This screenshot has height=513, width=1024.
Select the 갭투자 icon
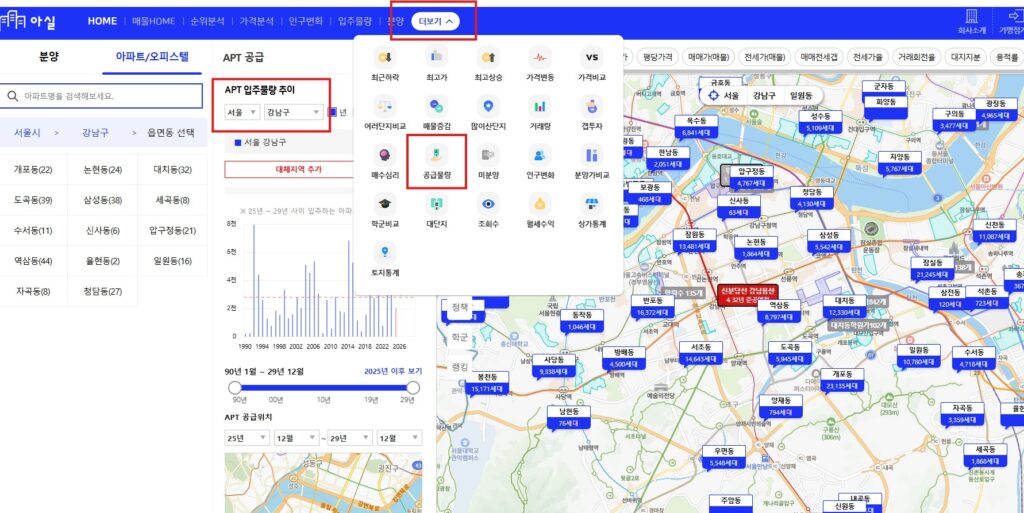(x=592, y=108)
